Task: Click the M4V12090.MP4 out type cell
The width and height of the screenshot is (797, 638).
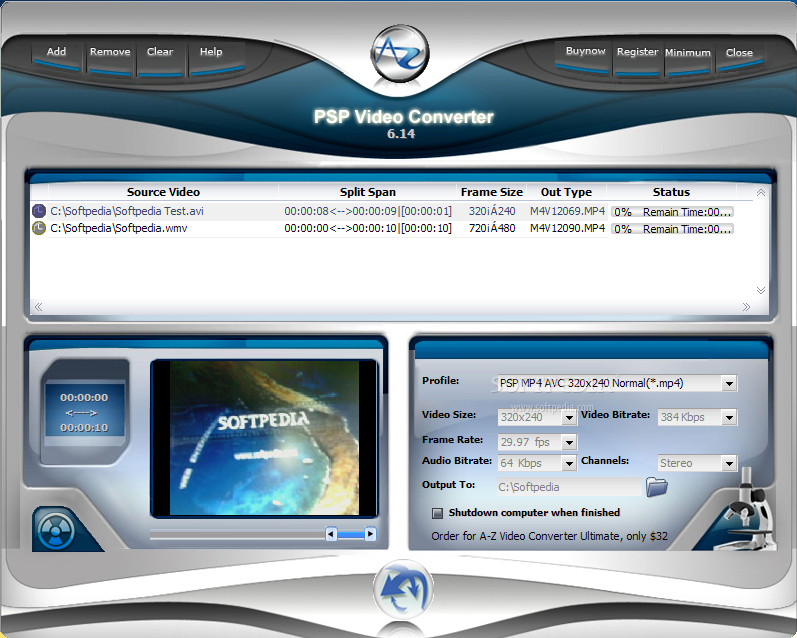Action: click(x=567, y=228)
